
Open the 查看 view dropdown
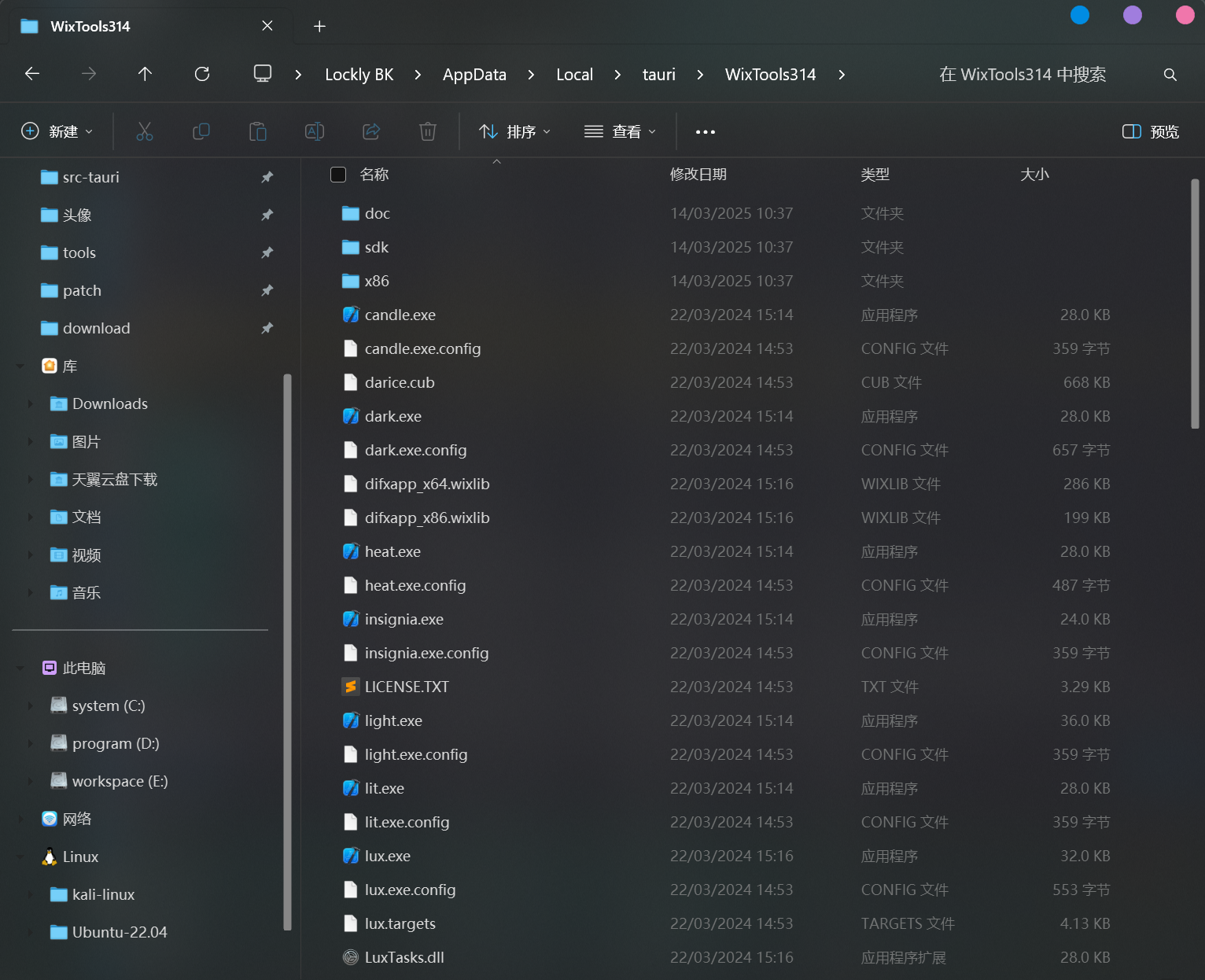click(x=620, y=131)
